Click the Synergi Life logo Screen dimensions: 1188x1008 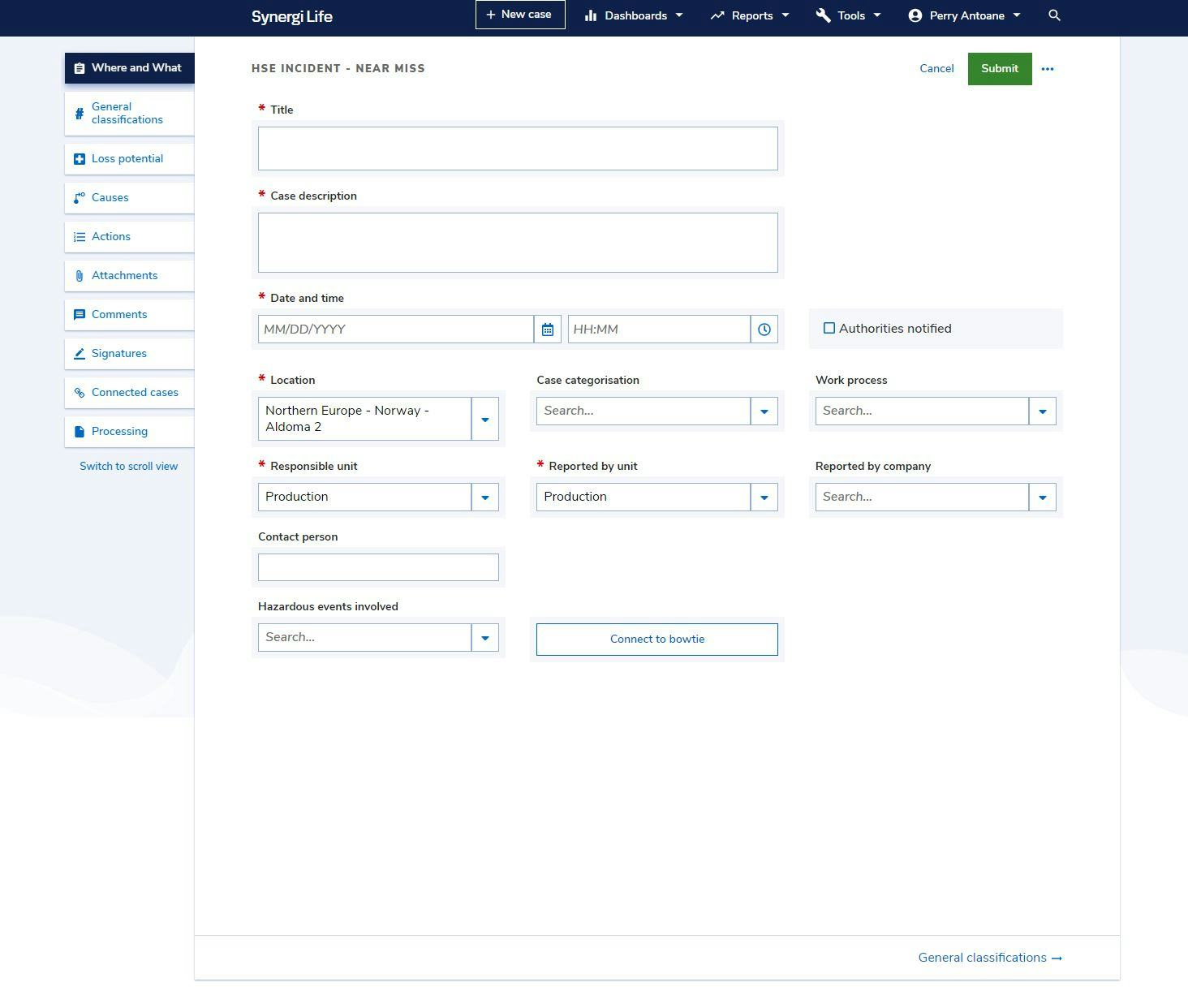(x=292, y=16)
